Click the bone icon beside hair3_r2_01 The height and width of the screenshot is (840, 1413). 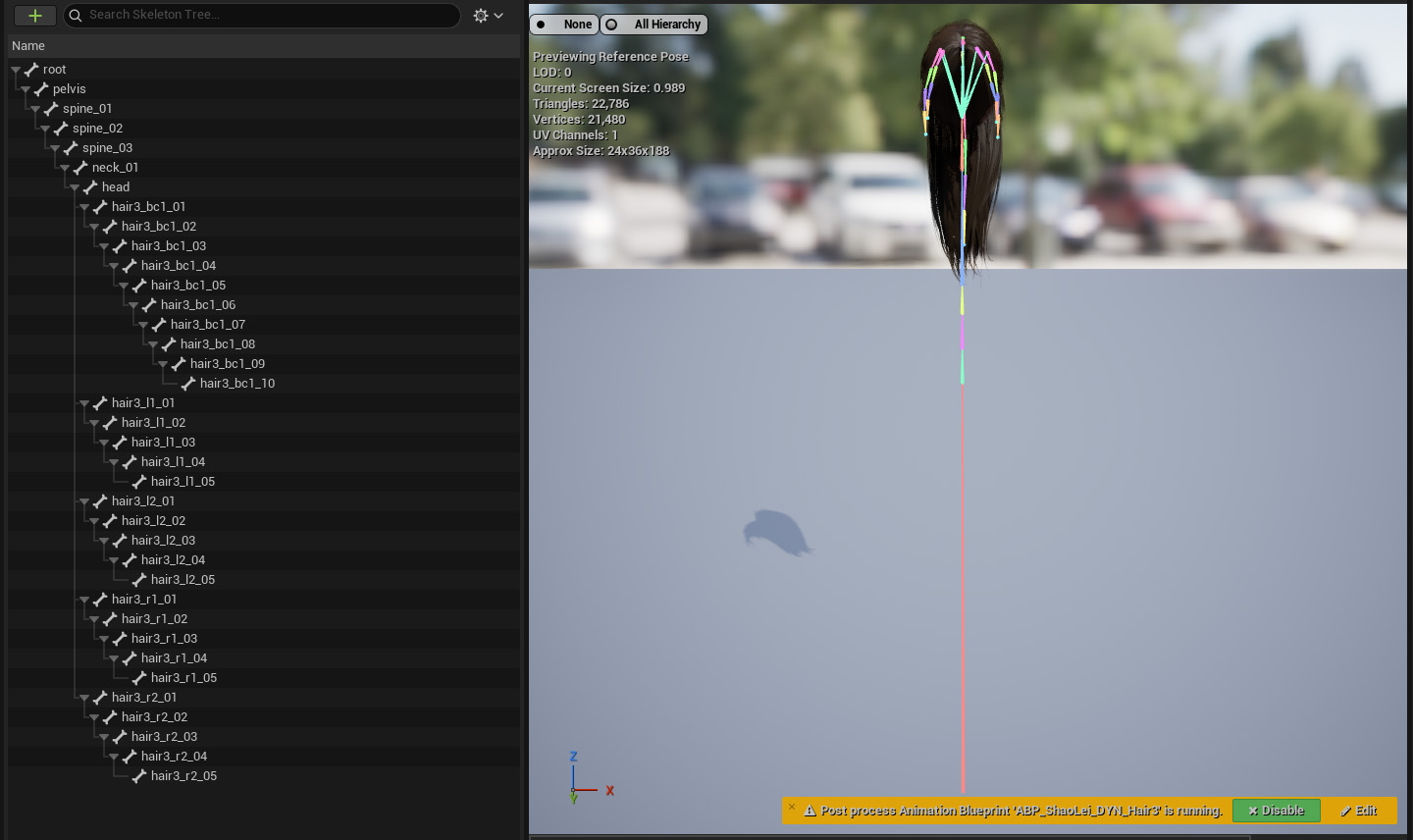pos(100,698)
